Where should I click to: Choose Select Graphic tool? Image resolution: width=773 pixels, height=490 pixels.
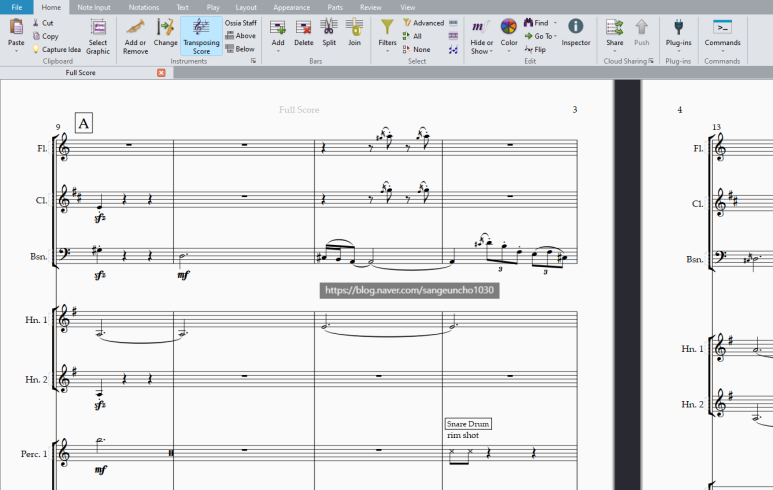pos(98,37)
